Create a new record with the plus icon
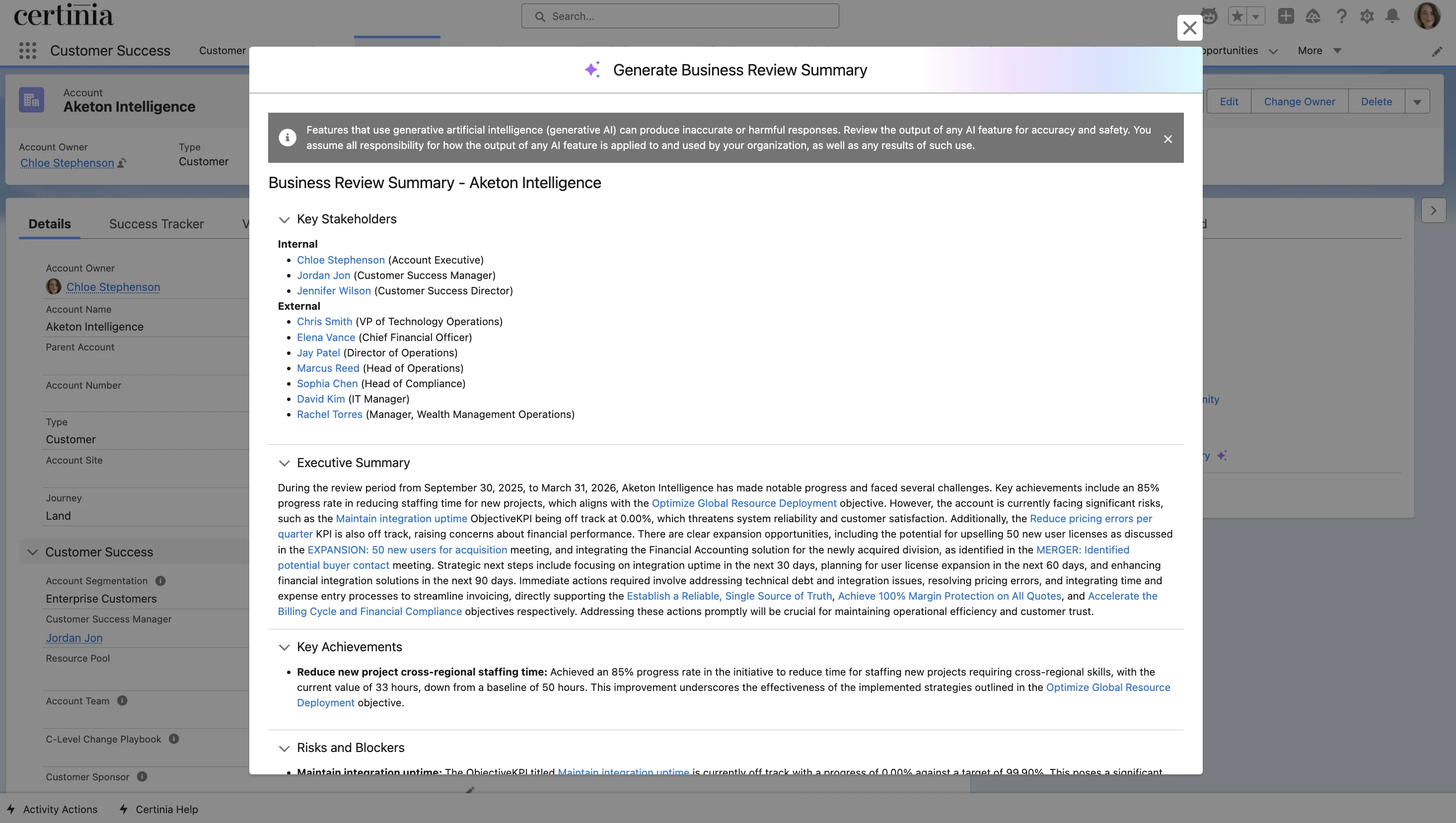 coord(1286,16)
